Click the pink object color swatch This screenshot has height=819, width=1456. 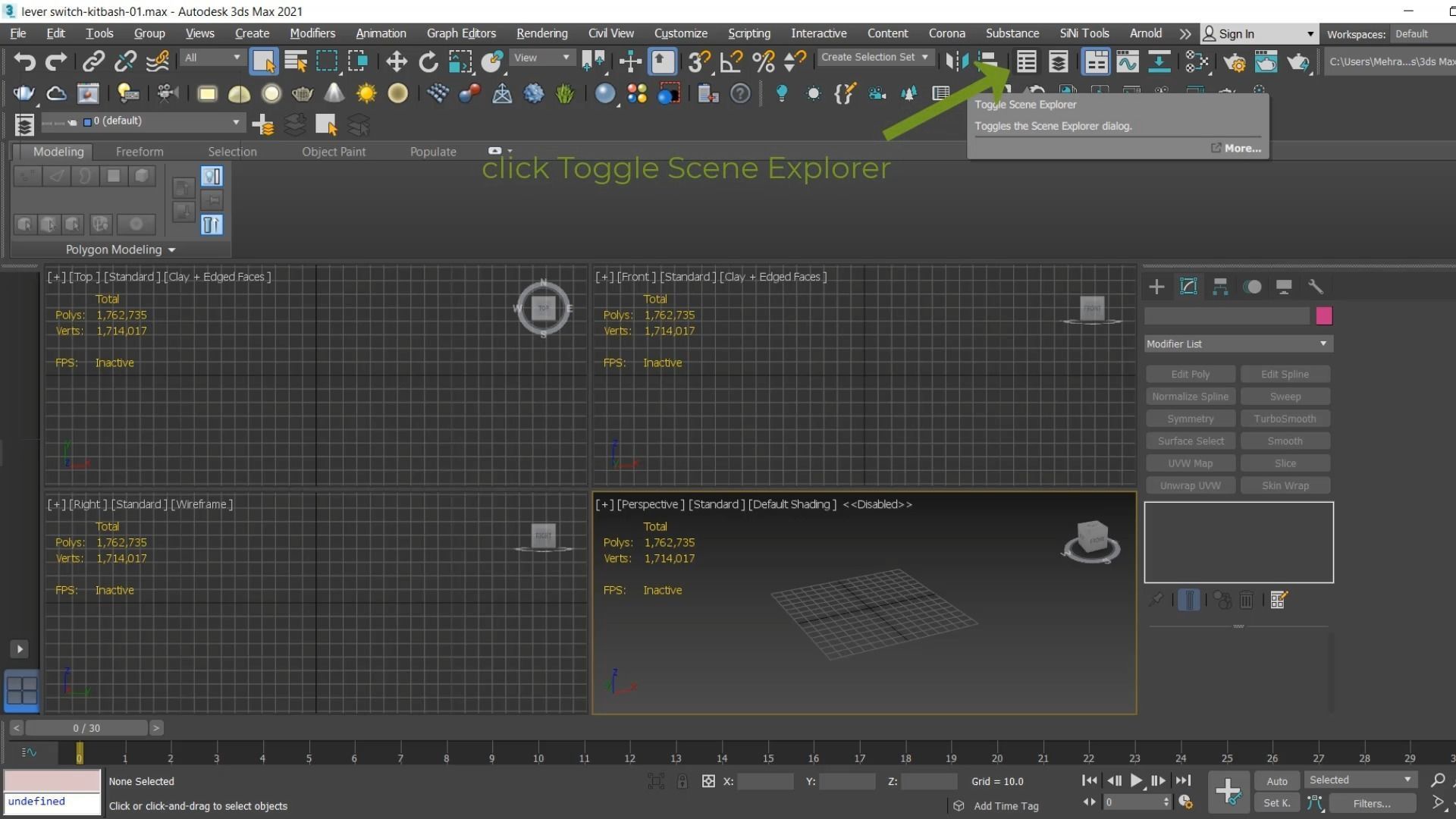tap(1324, 316)
